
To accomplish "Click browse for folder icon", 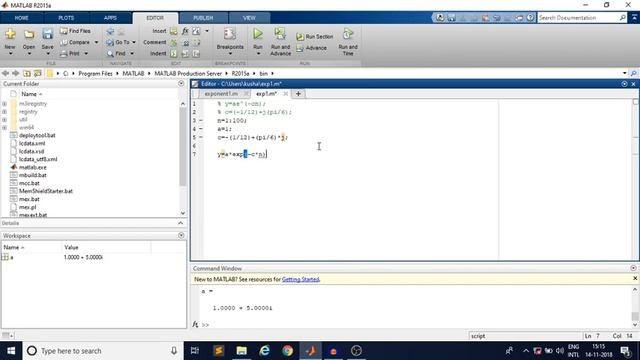I will pos(38,73).
